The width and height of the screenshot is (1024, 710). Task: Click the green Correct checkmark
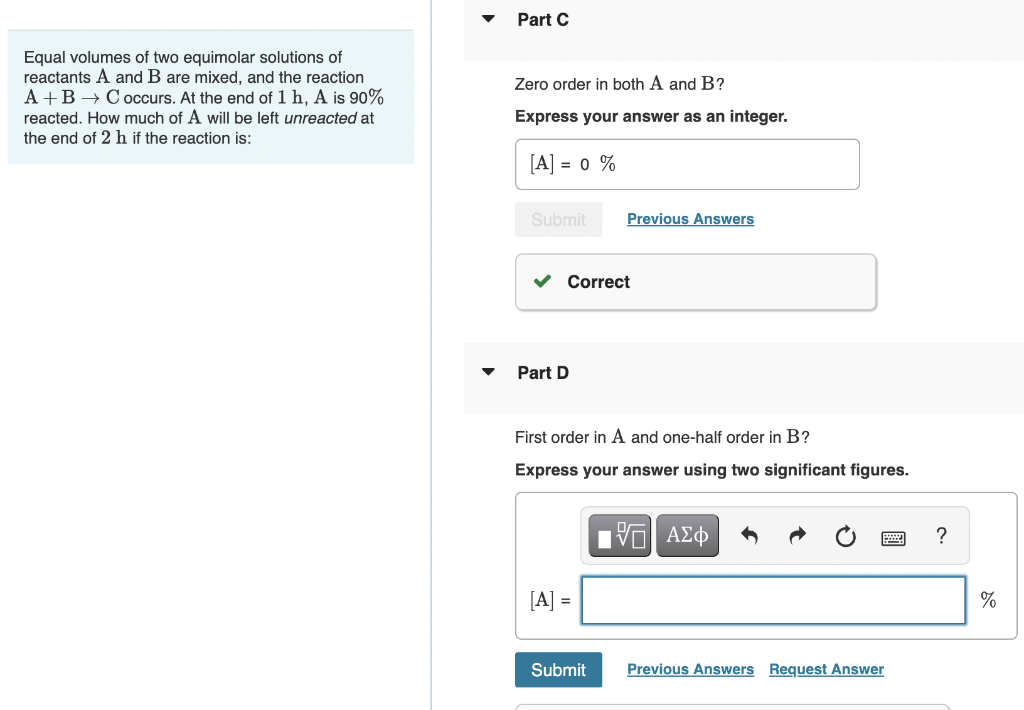pyautogui.click(x=541, y=281)
